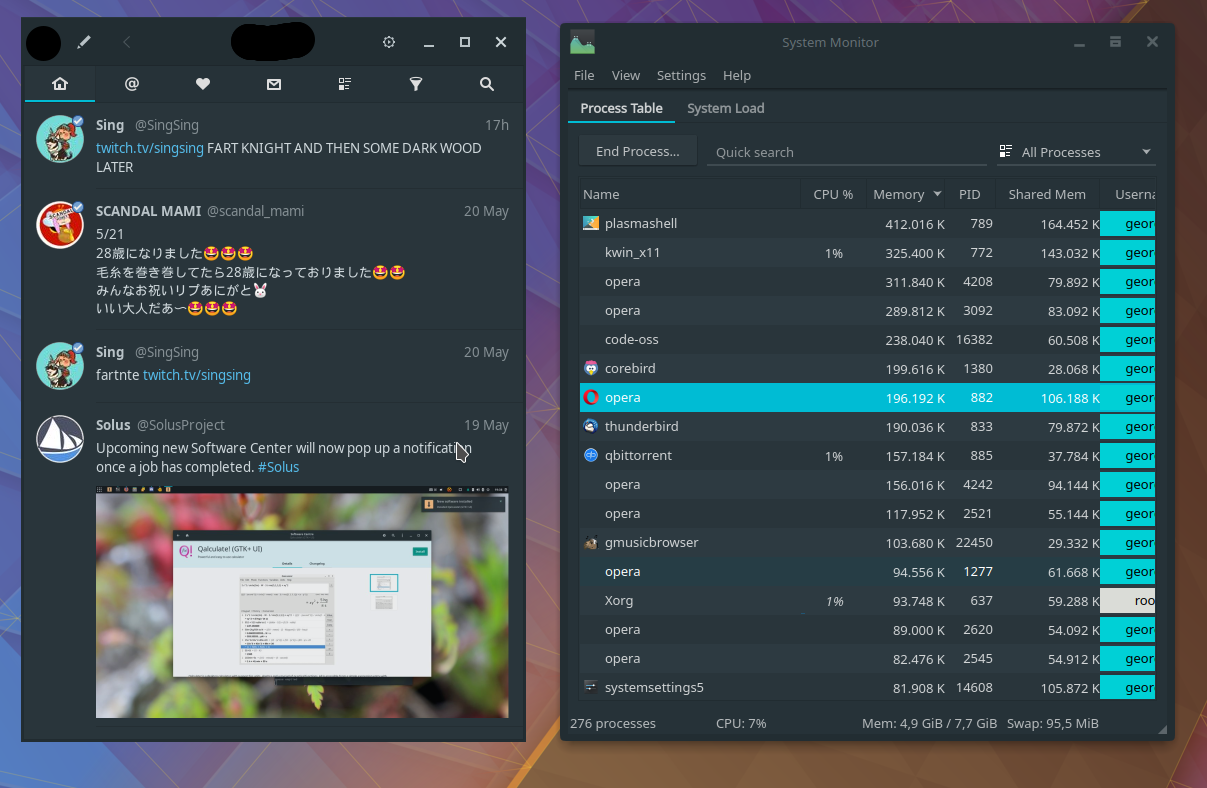
Task: Click the 20 May timestamp on SCANDAL MAMI tweet
Action: (x=486, y=211)
